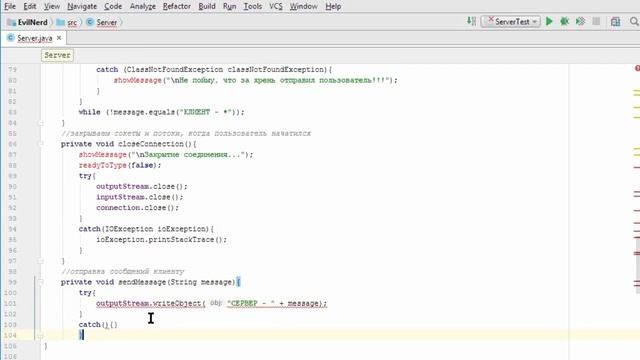
Task: Open the Window menu
Action: point(303,6)
